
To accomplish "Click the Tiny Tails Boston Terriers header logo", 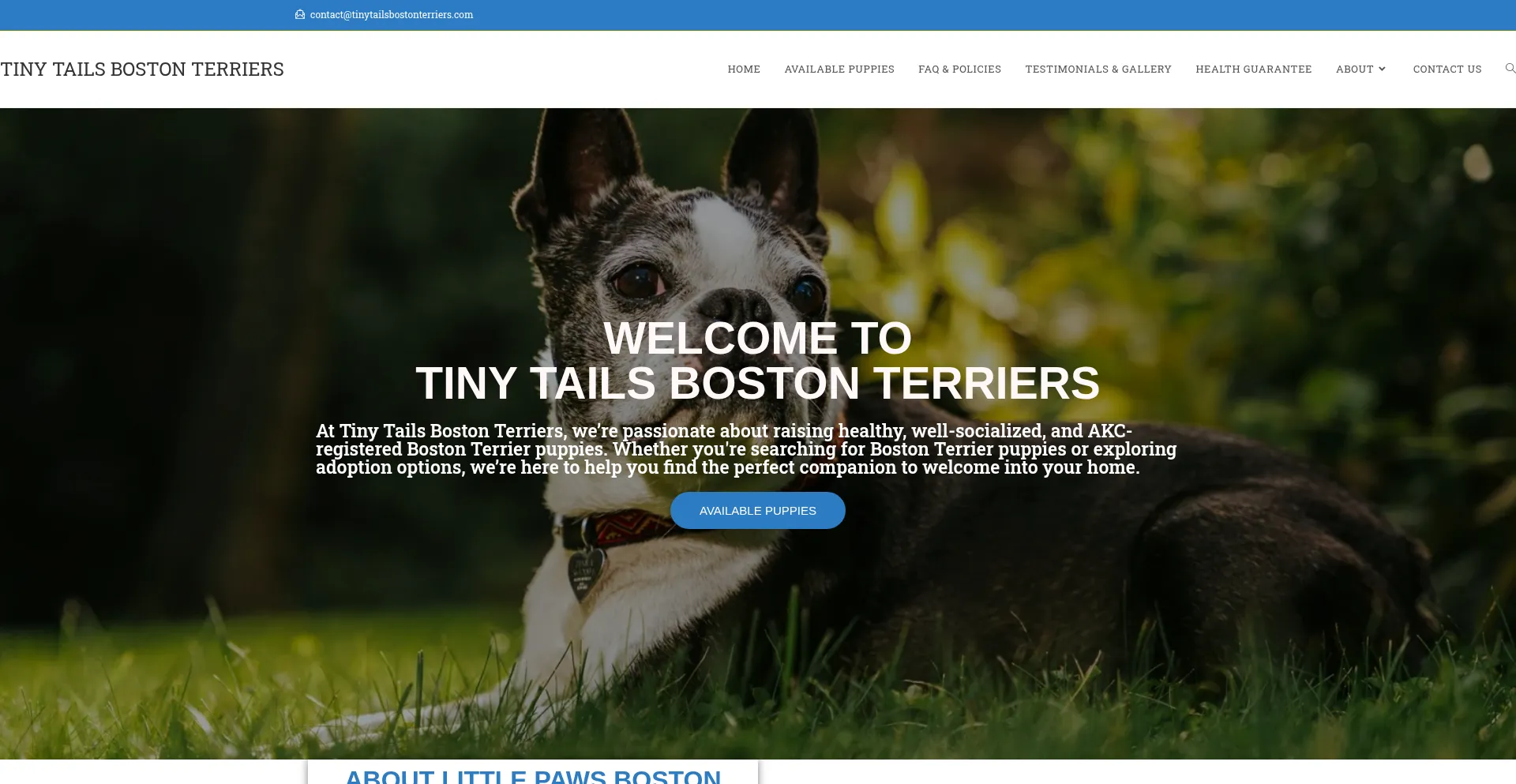I will click(142, 69).
